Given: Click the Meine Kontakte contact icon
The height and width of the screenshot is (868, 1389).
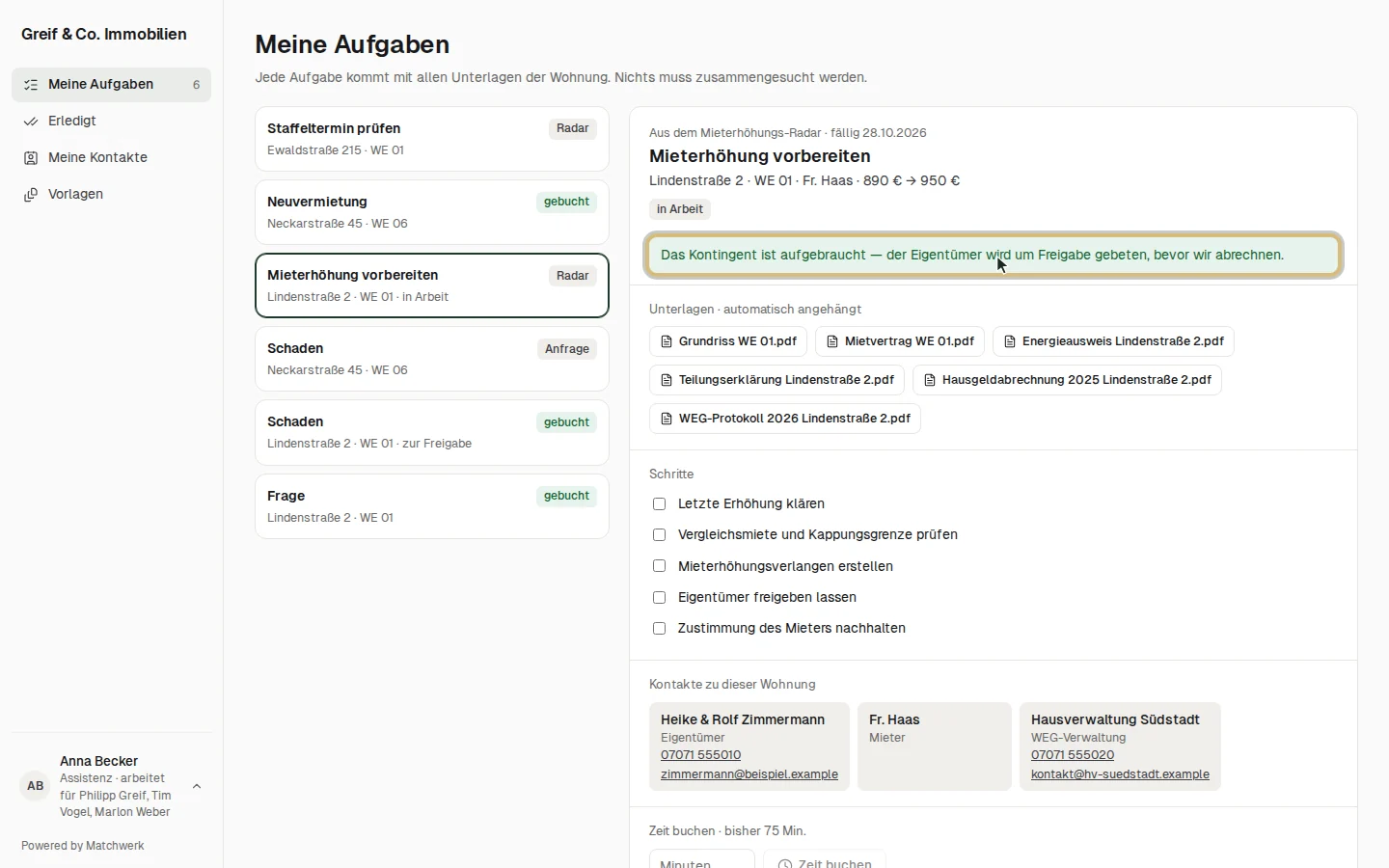Looking at the screenshot, I should [31, 158].
